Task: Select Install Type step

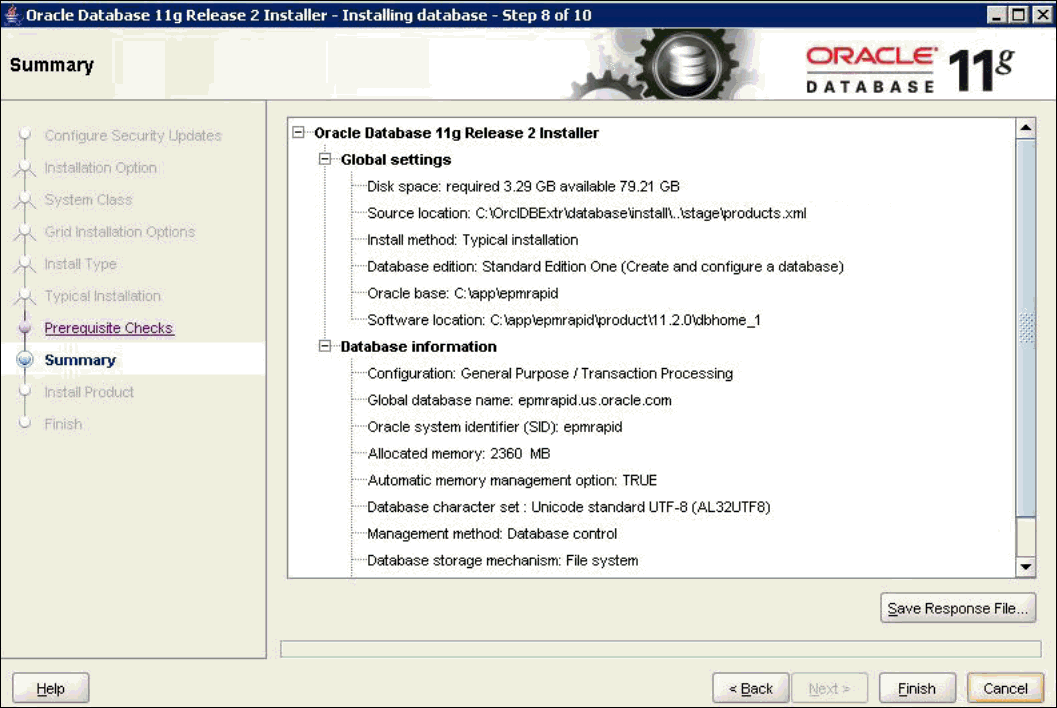Action: pyautogui.click(x=80, y=264)
